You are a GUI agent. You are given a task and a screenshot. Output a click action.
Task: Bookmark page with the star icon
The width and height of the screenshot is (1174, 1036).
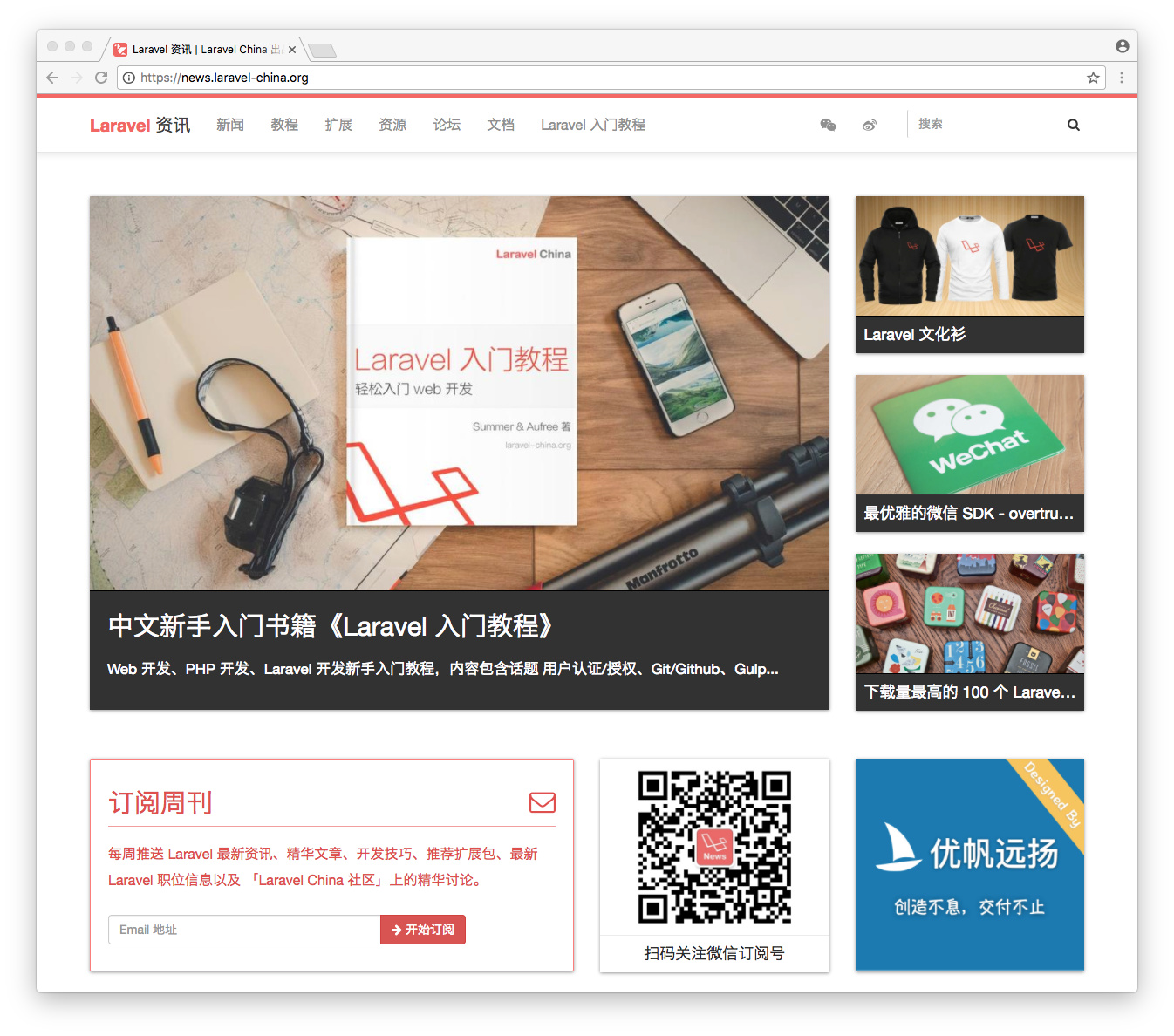pos(1093,78)
